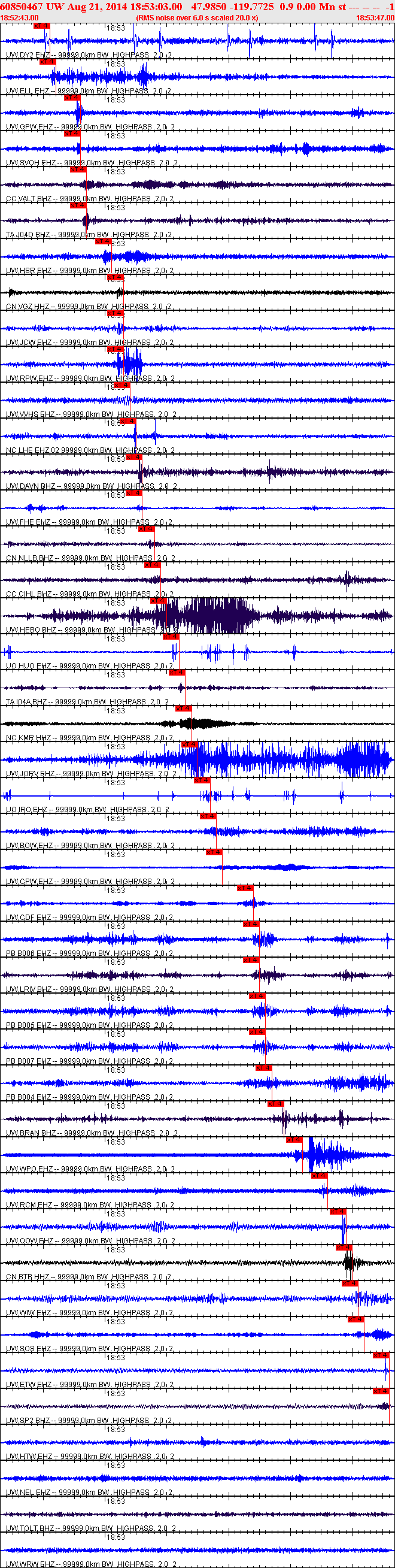The image size is (395, 1568).
Task: Select the pick marker on UW.SP2 BHZ trace
Action: 381,1391
